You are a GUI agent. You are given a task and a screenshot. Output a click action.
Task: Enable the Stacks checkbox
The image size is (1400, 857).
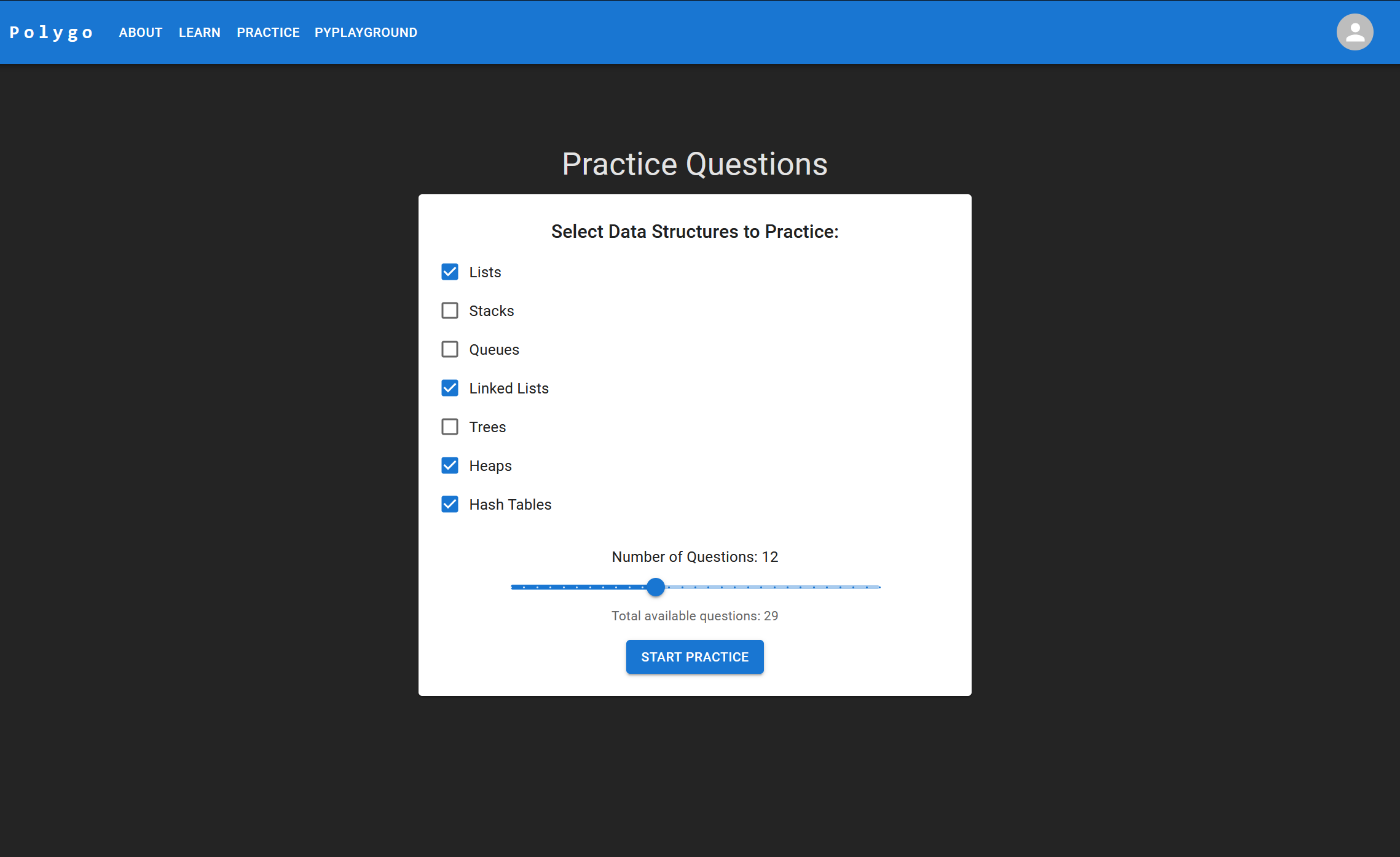click(x=450, y=310)
